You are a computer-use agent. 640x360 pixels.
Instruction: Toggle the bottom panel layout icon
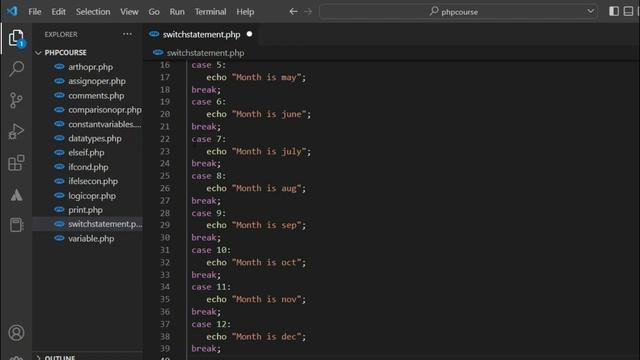pyautogui.click(x=628, y=11)
